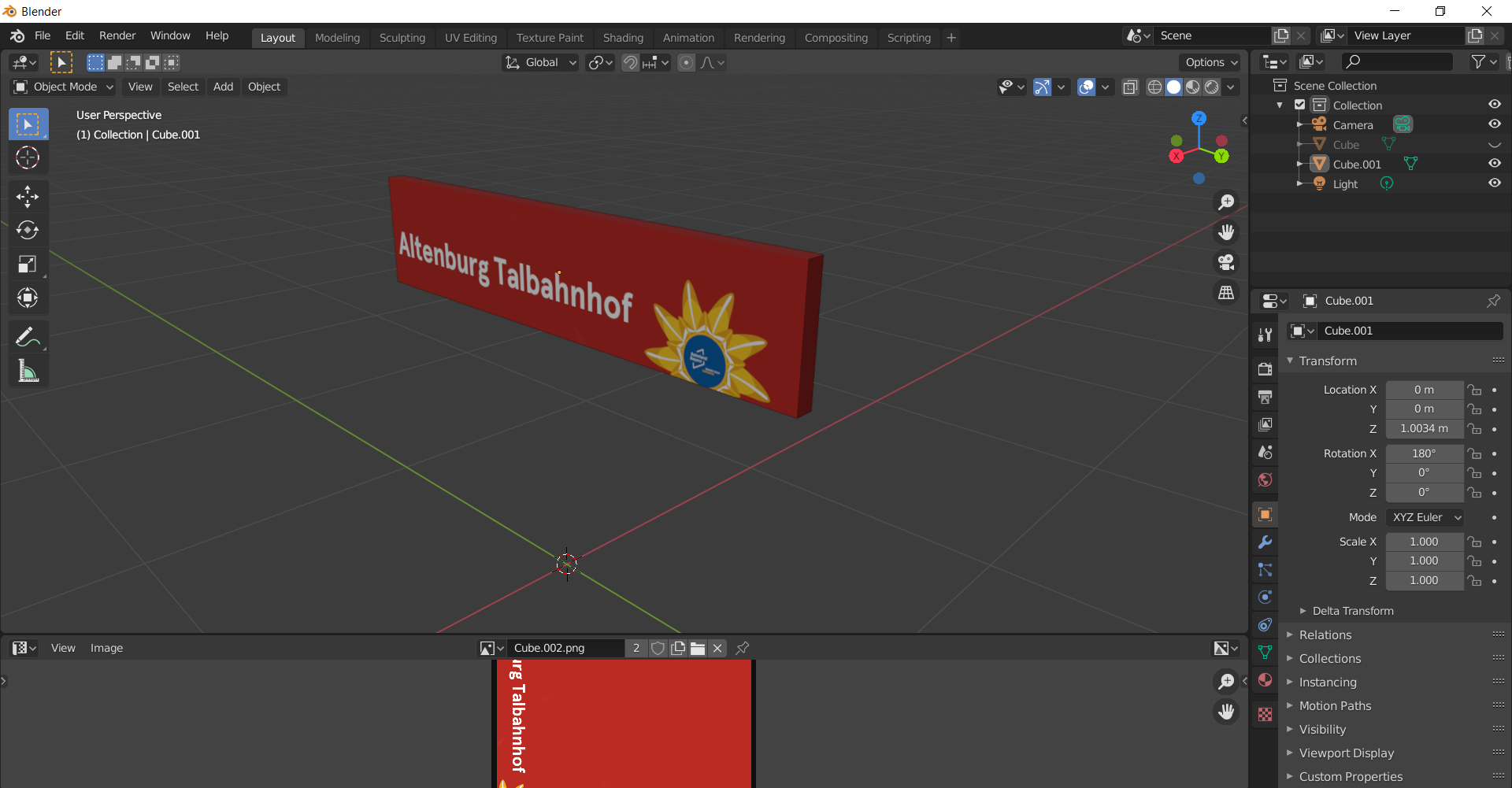Uncheck the Collection exclude checkbox
The width and height of the screenshot is (1512, 788).
pos(1300,105)
